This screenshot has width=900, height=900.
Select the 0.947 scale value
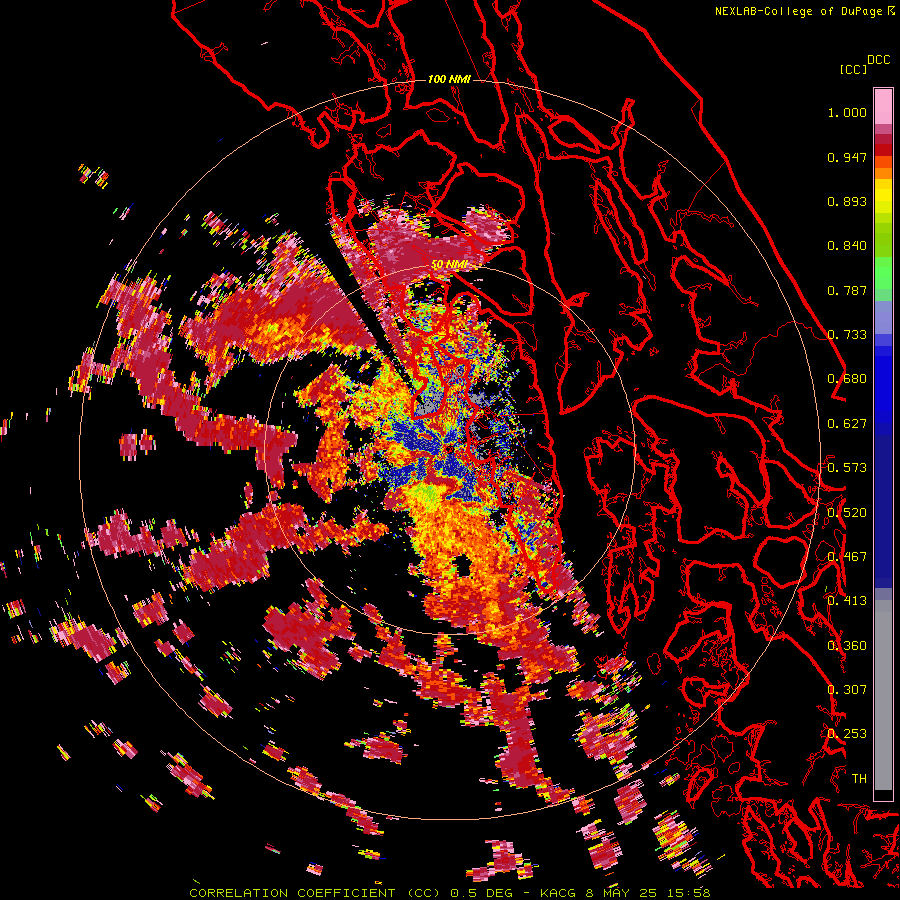click(x=847, y=157)
